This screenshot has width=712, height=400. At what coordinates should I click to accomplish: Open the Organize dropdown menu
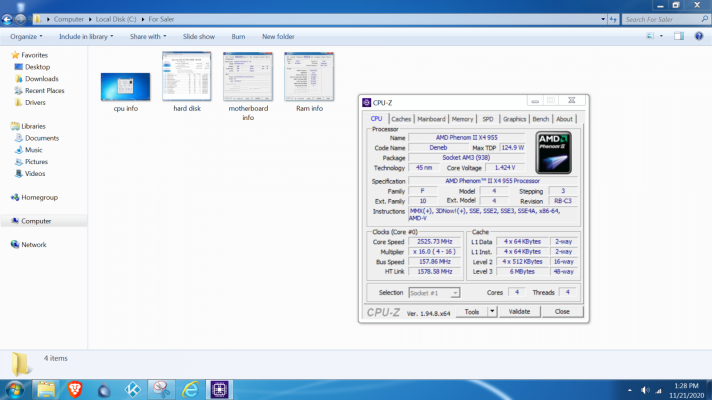point(26,36)
